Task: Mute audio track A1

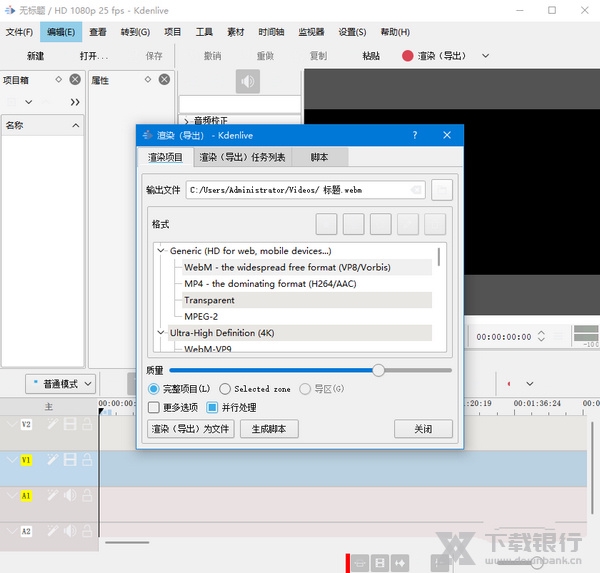Action: click(x=70, y=495)
